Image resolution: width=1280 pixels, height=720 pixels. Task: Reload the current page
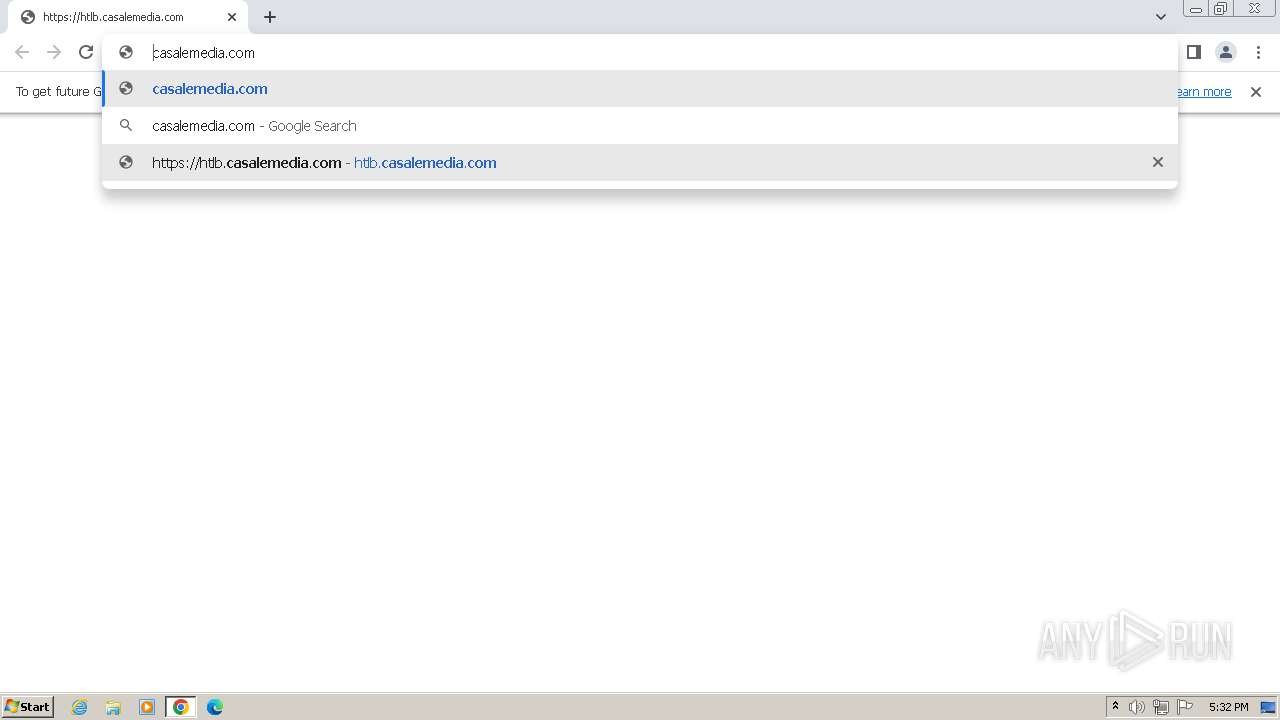pyautogui.click(x=86, y=52)
